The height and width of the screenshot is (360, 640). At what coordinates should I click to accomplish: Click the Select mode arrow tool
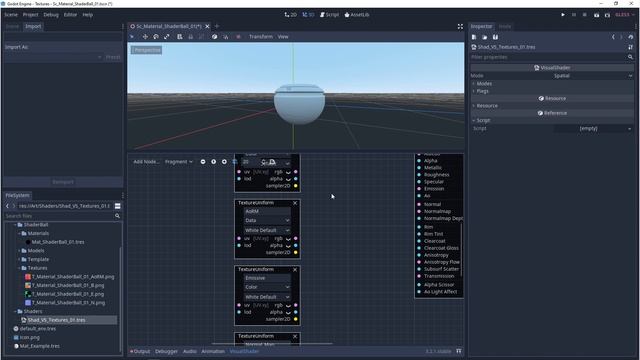click(132, 37)
